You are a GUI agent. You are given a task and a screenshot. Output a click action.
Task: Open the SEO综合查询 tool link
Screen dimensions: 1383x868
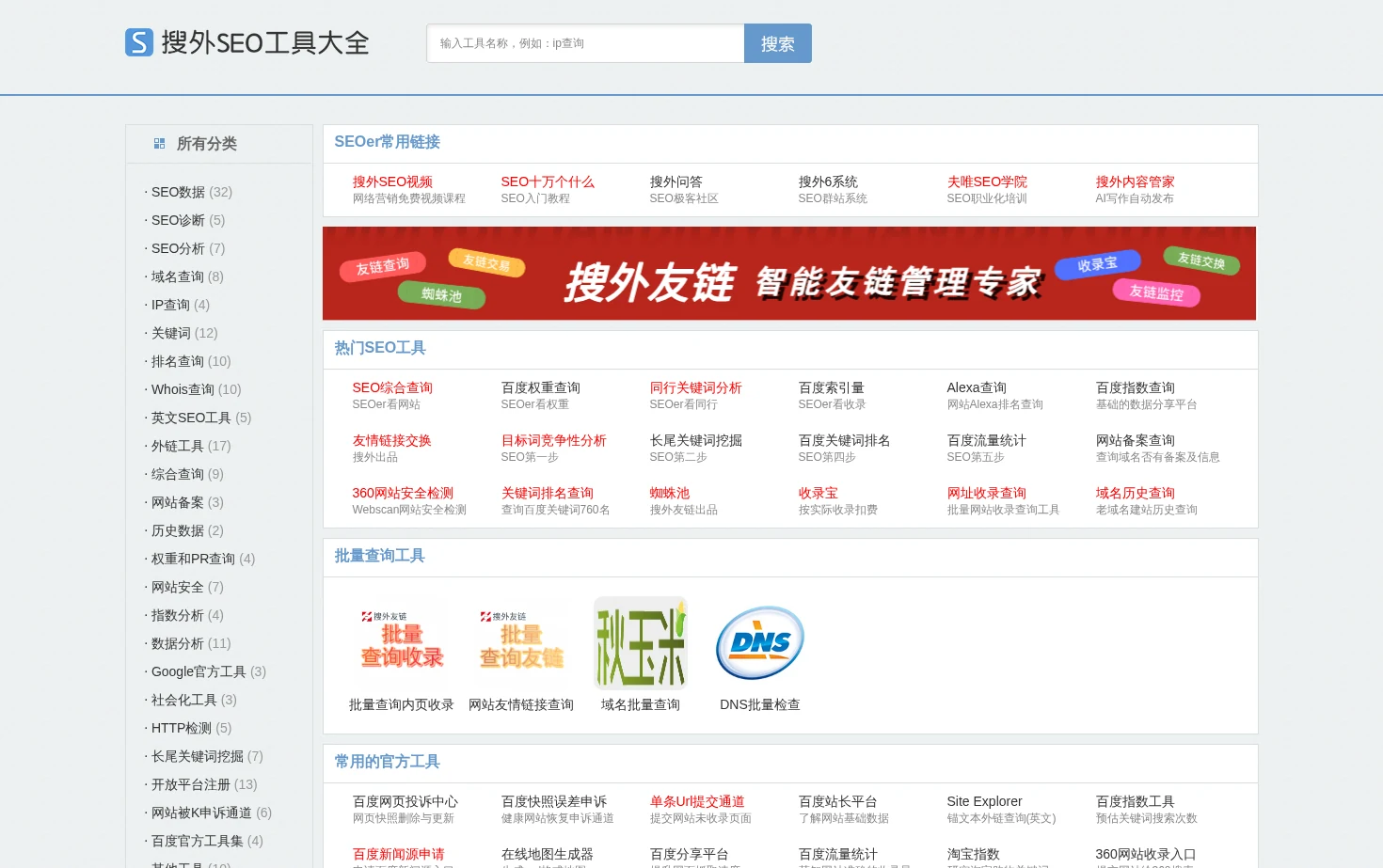(392, 387)
